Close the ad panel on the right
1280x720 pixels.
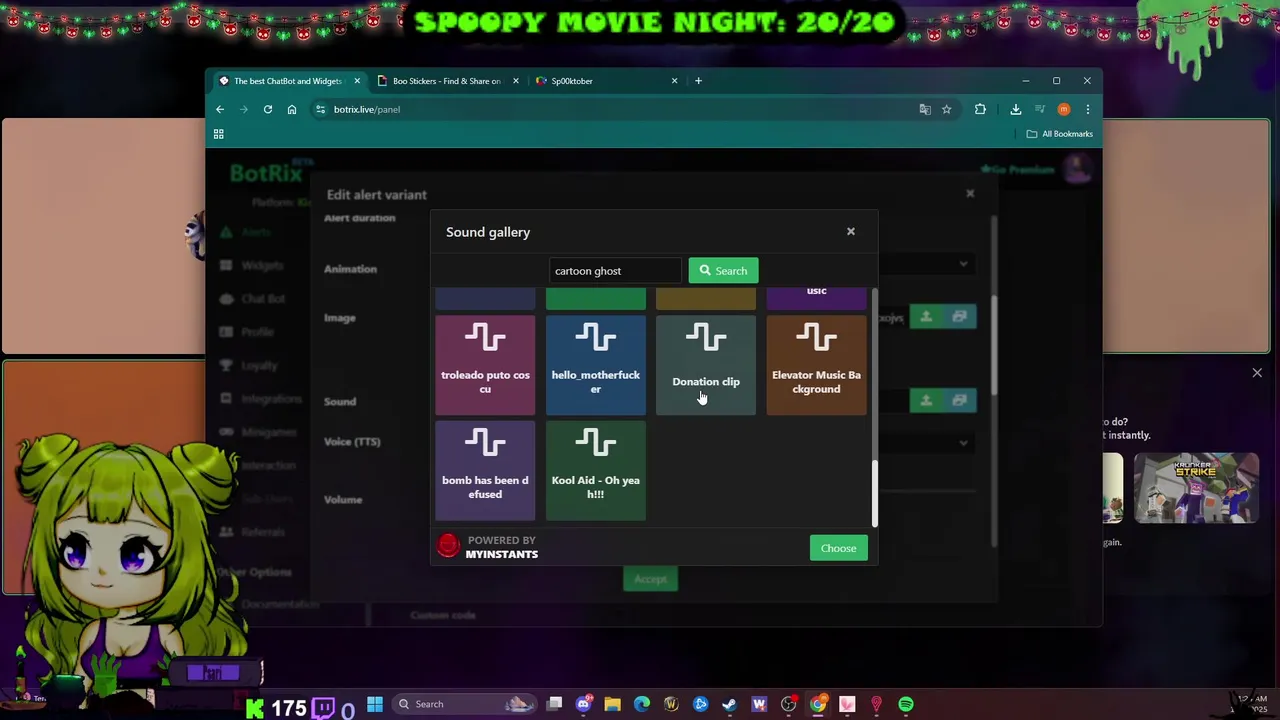[1257, 373]
